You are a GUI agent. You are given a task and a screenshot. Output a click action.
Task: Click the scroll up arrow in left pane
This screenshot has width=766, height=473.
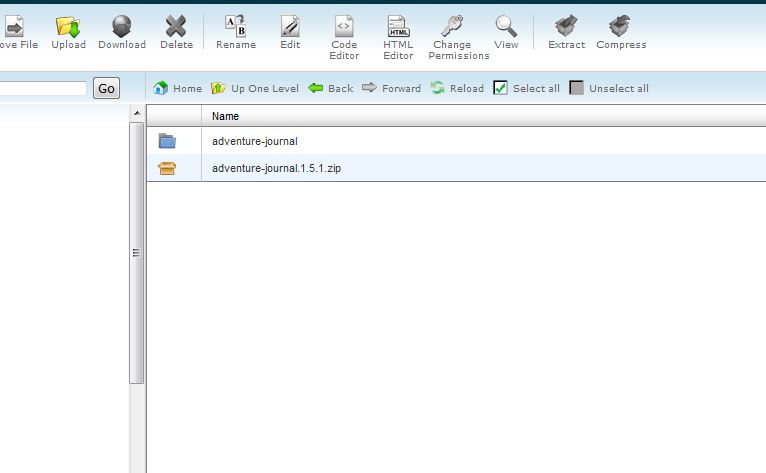tap(137, 114)
